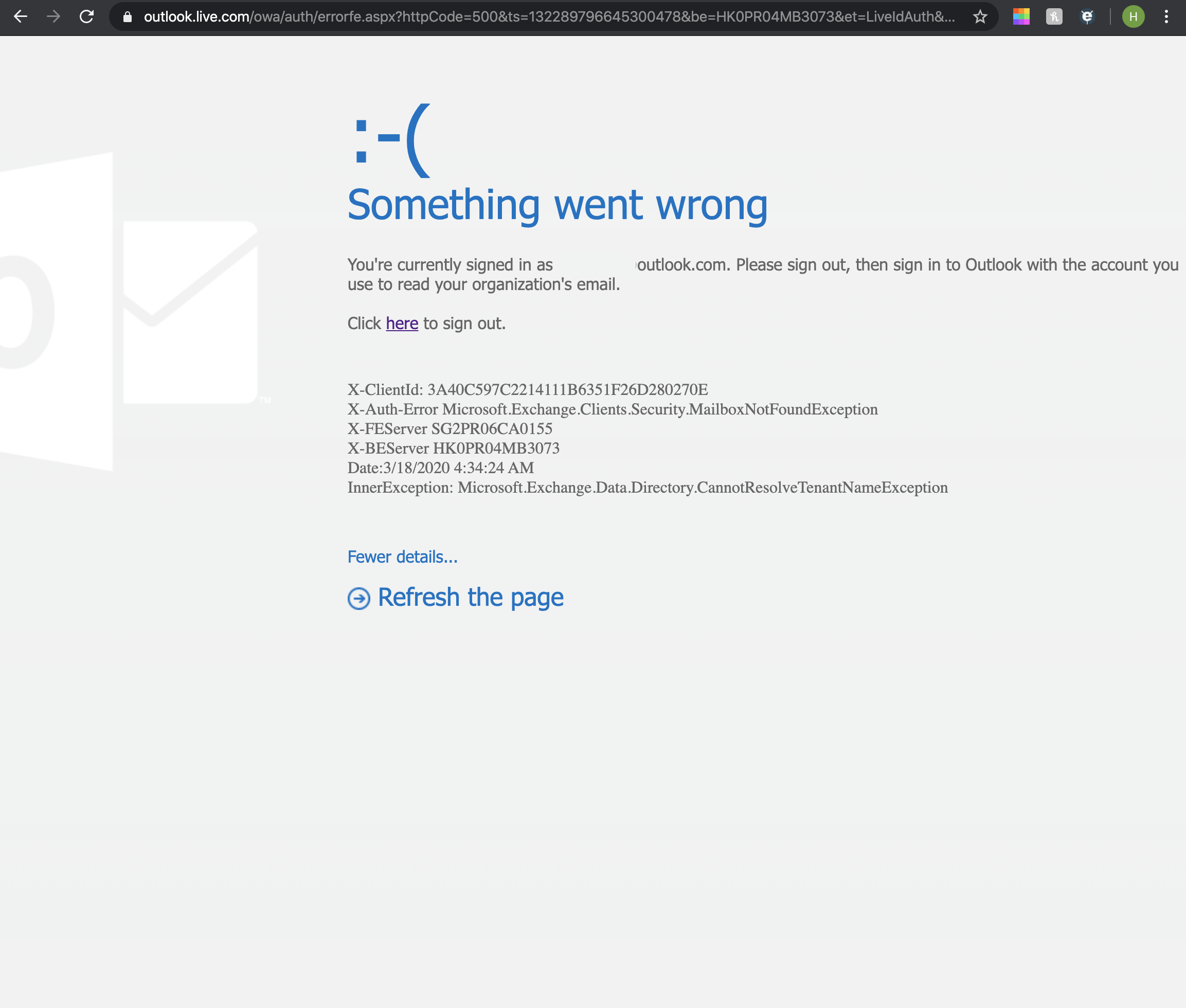The image size is (1186, 1008).
Task: Click the 'You're currently signed in as' text
Action: (450, 264)
